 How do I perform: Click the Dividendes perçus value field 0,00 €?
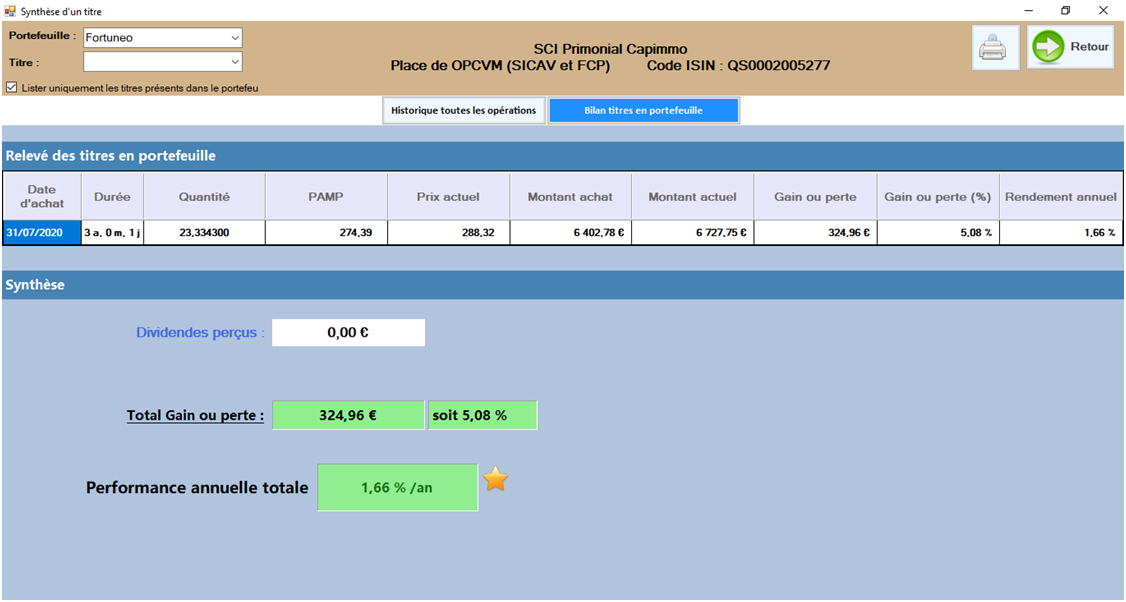(x=348, y=333)
